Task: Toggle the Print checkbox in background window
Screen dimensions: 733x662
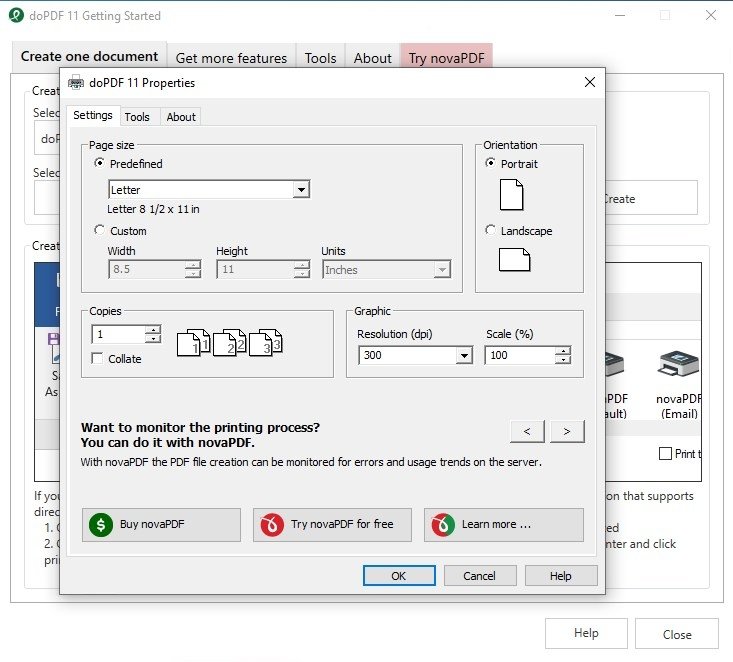Action: pos(665,453)
